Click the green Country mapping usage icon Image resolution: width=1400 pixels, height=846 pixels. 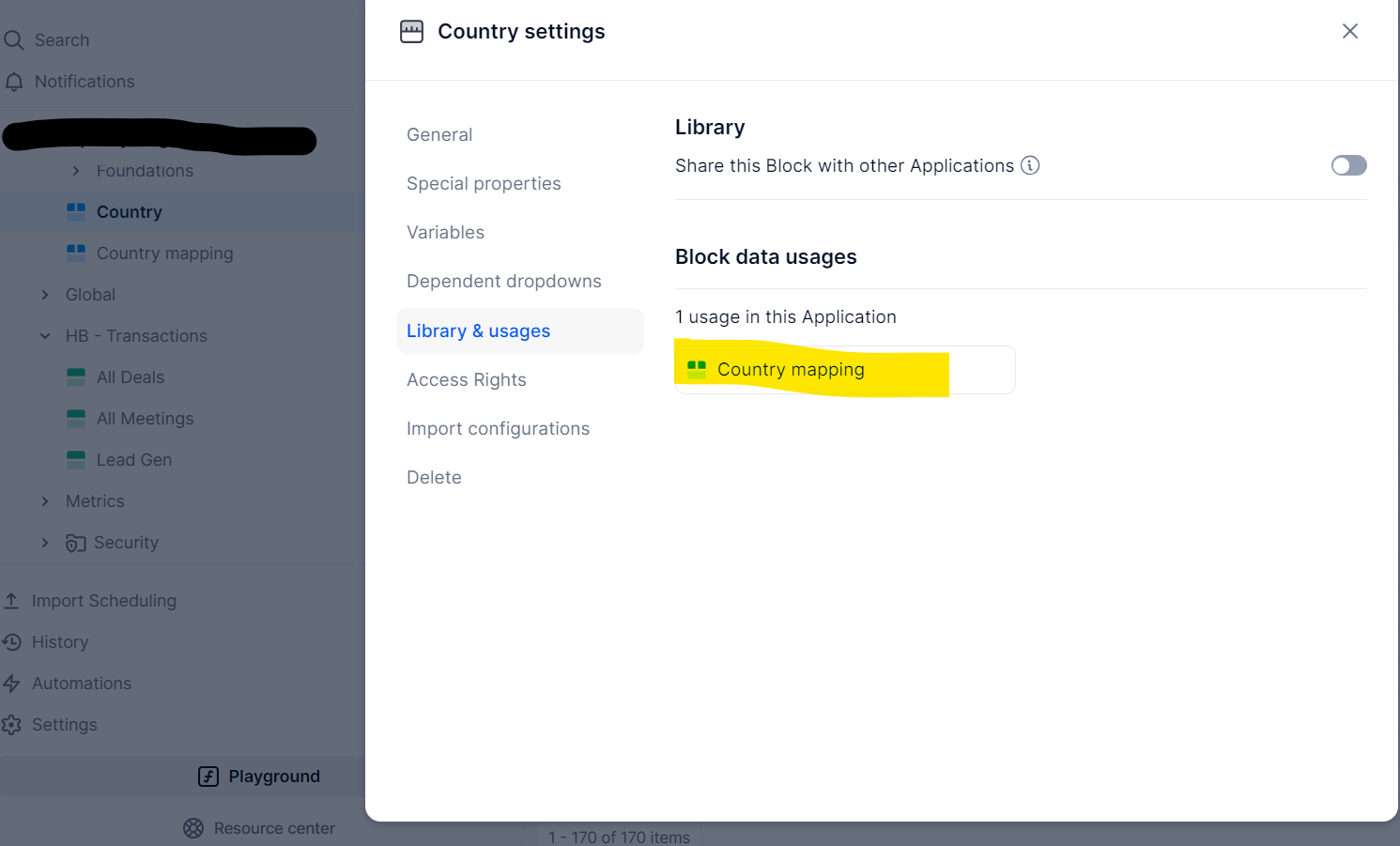tap(697, 370)
